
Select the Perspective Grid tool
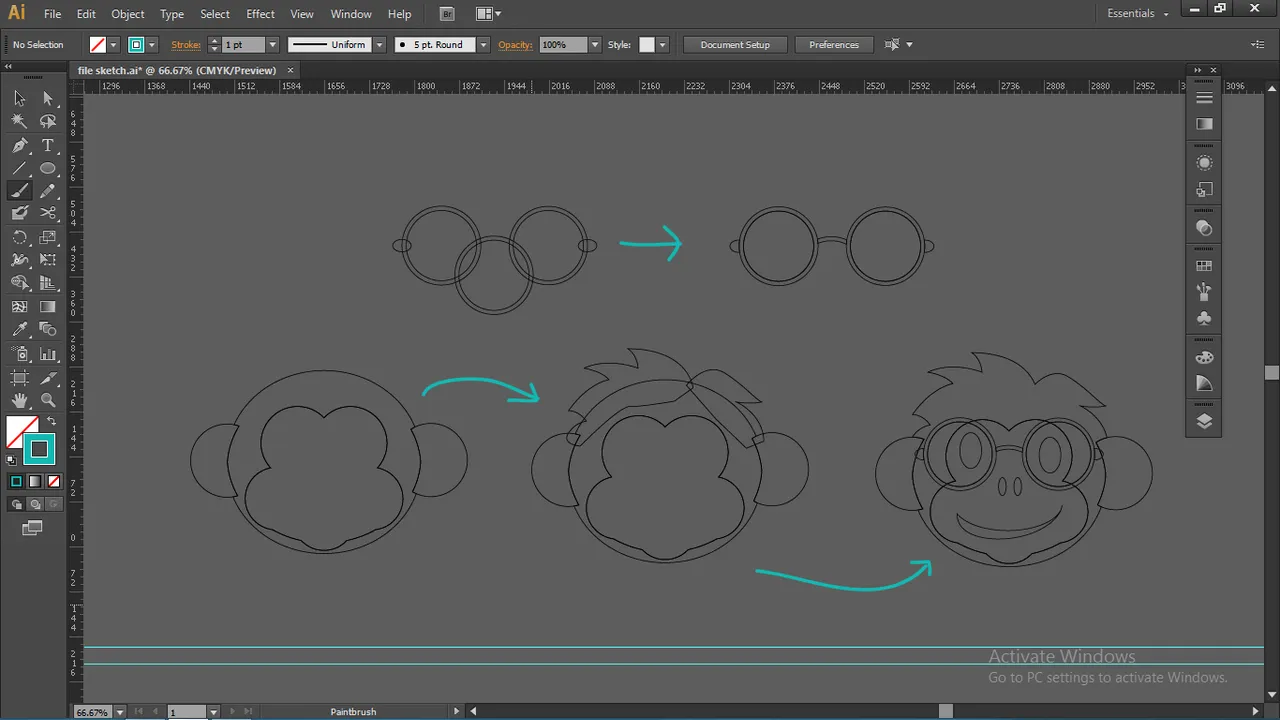coord(48,283)
